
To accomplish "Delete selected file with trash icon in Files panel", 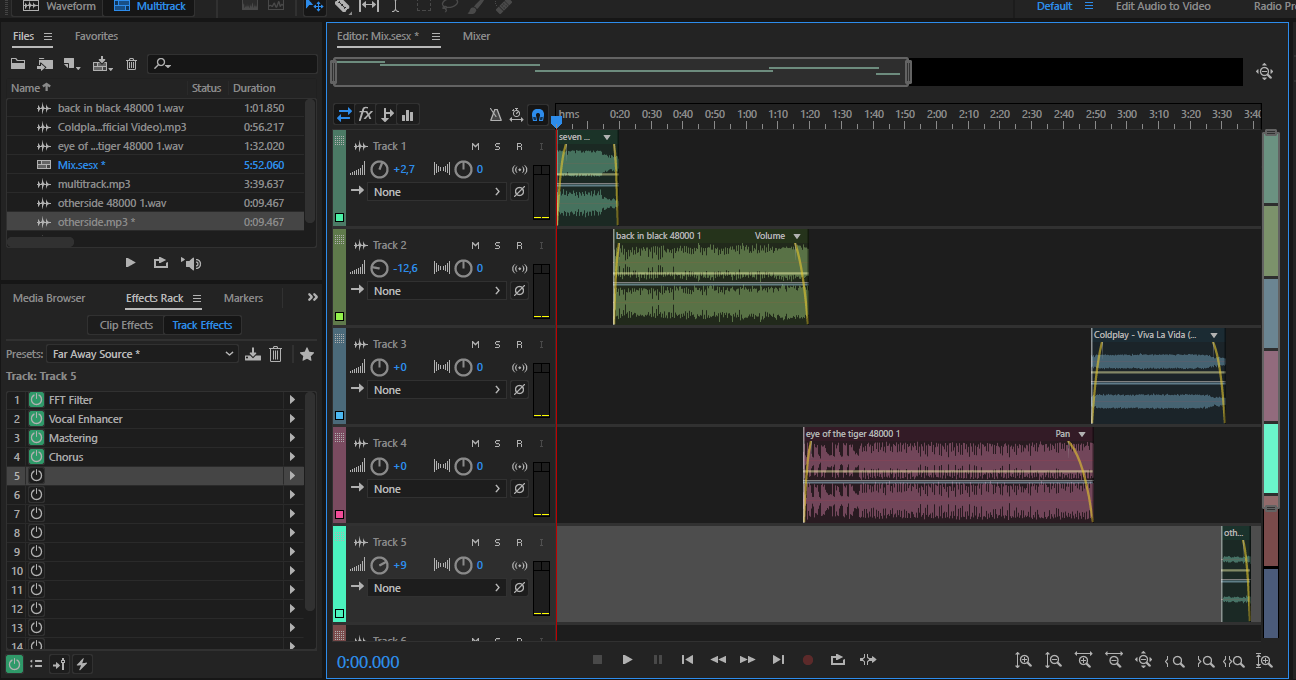I will [x=131, y=64].
